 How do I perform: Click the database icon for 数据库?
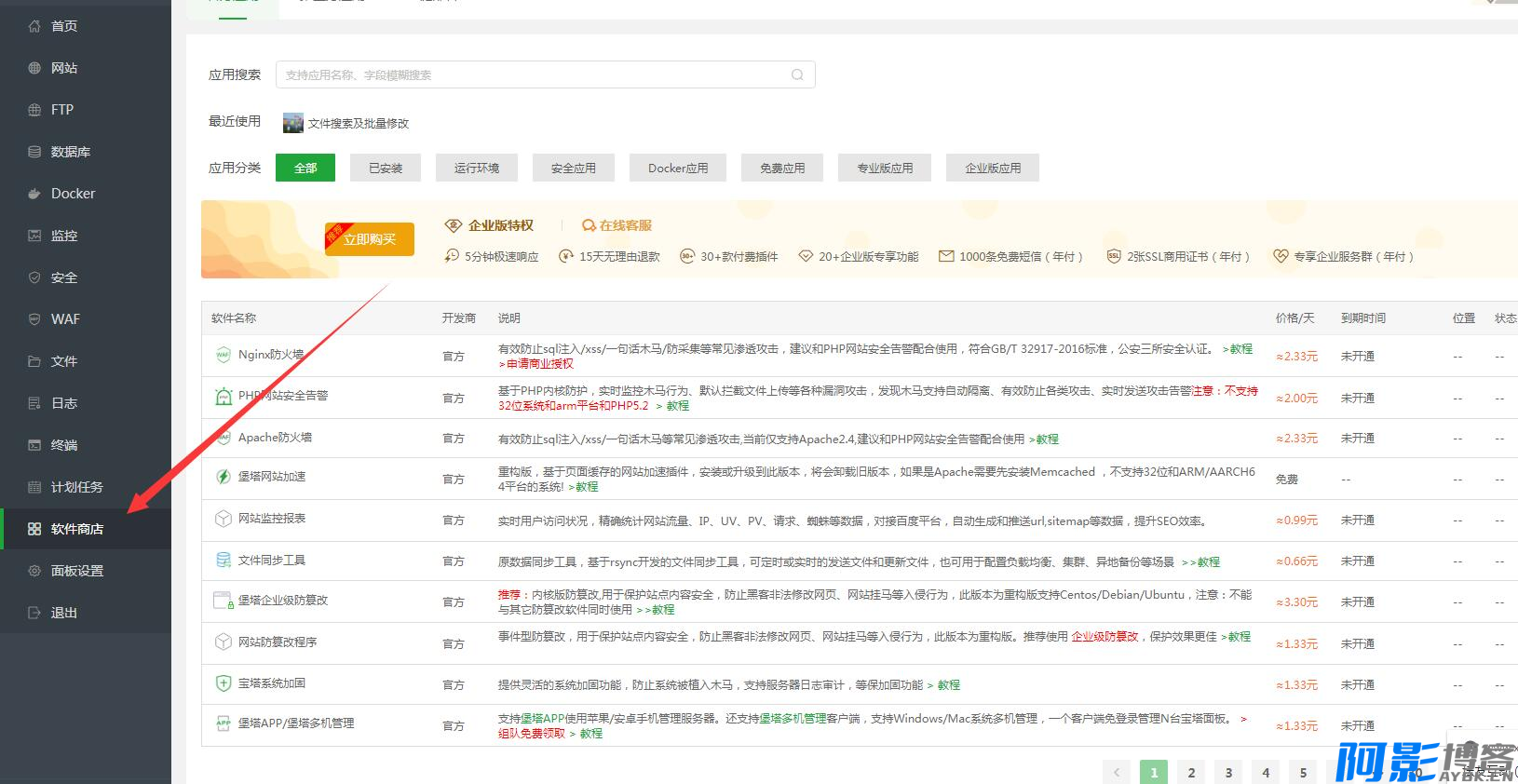tap(34, 152)
